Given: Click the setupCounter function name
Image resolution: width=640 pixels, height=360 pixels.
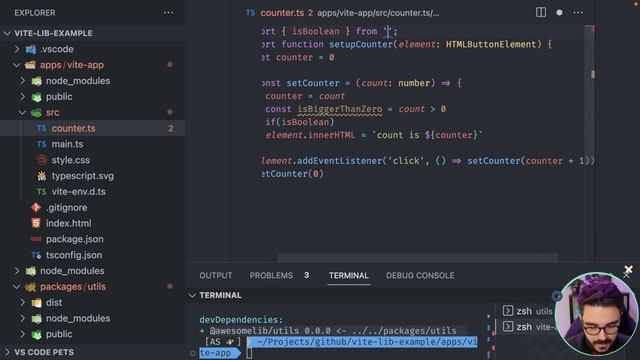Looking at the screenshot, I should [x=361, y=44].
